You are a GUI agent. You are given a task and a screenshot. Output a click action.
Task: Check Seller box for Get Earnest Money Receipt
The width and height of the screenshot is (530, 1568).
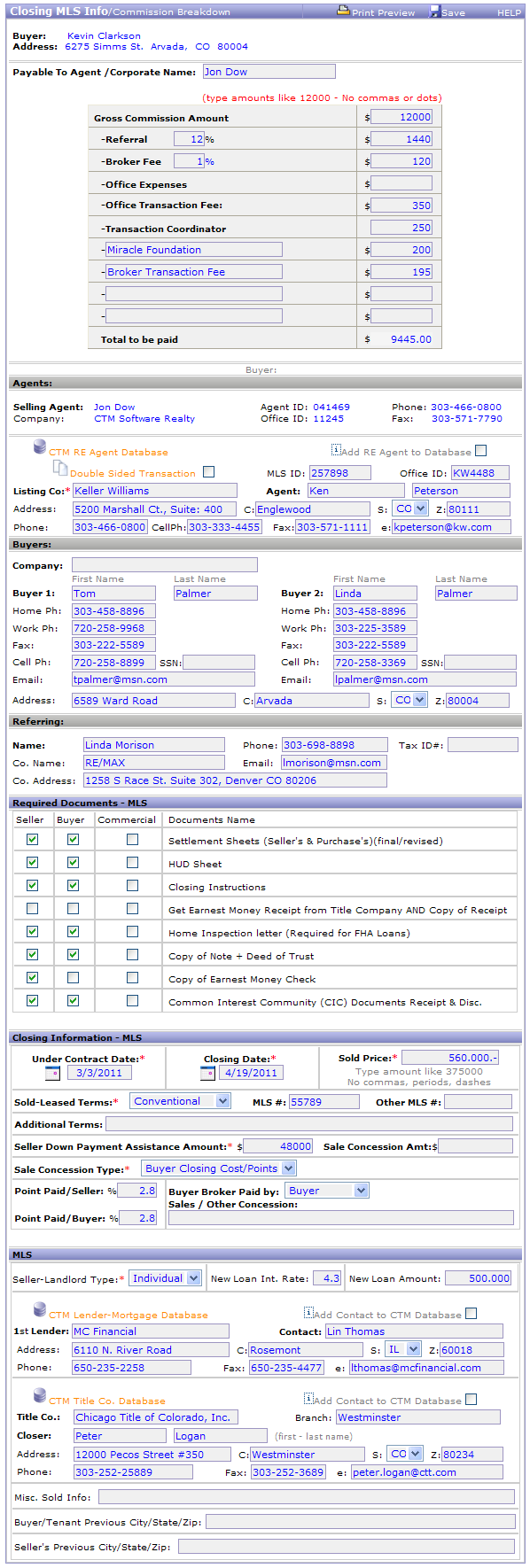click(33, 908)
